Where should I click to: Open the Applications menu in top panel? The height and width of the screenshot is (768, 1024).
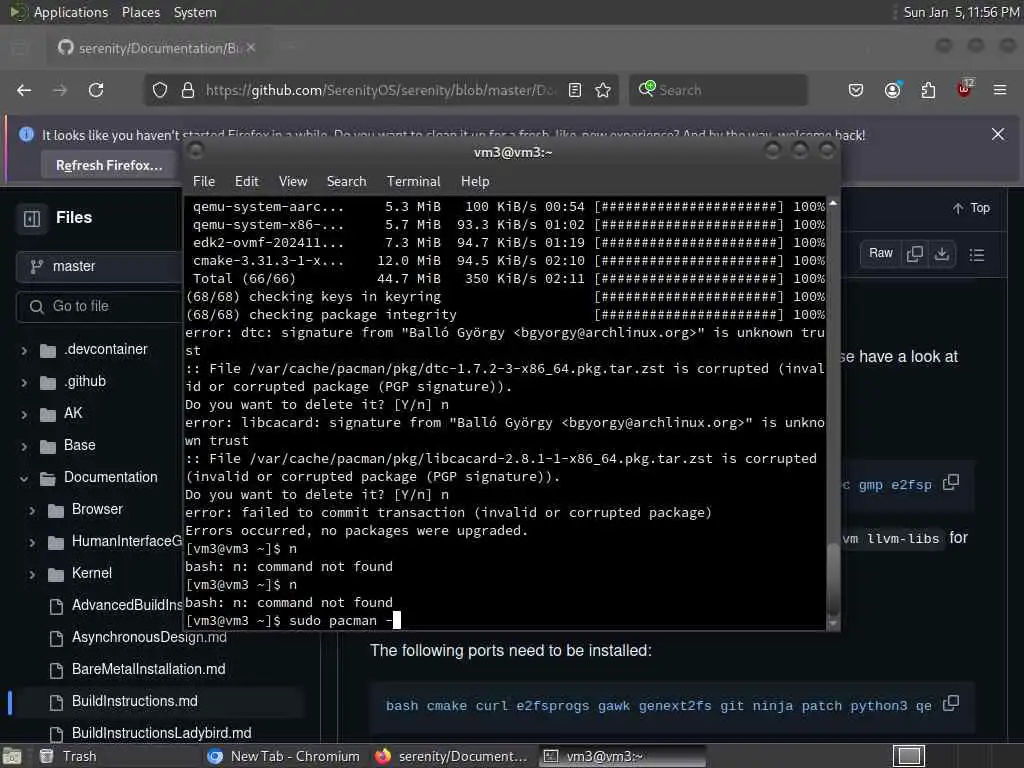coord(71,12)
